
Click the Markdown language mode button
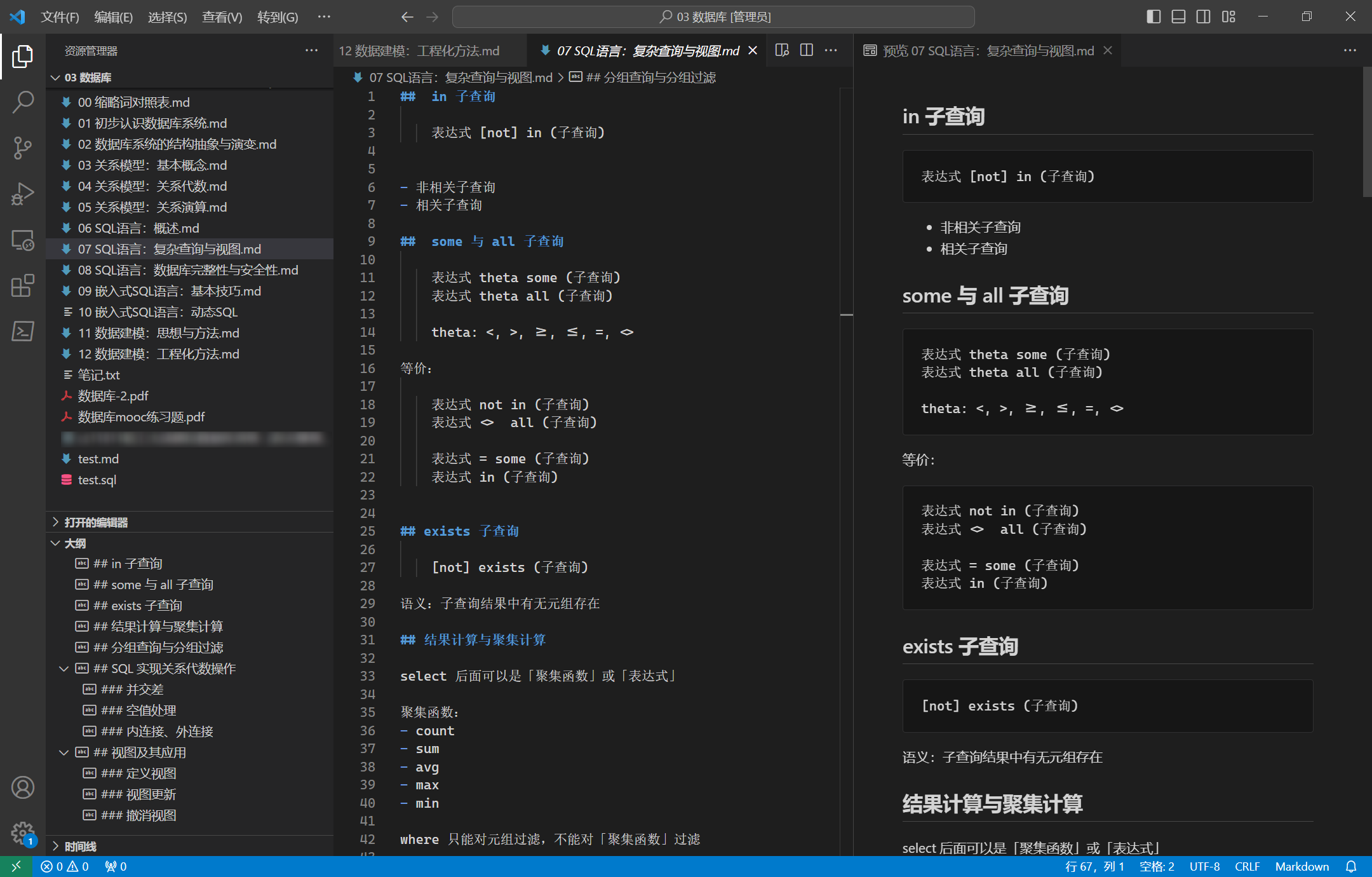click(1301, 866)
